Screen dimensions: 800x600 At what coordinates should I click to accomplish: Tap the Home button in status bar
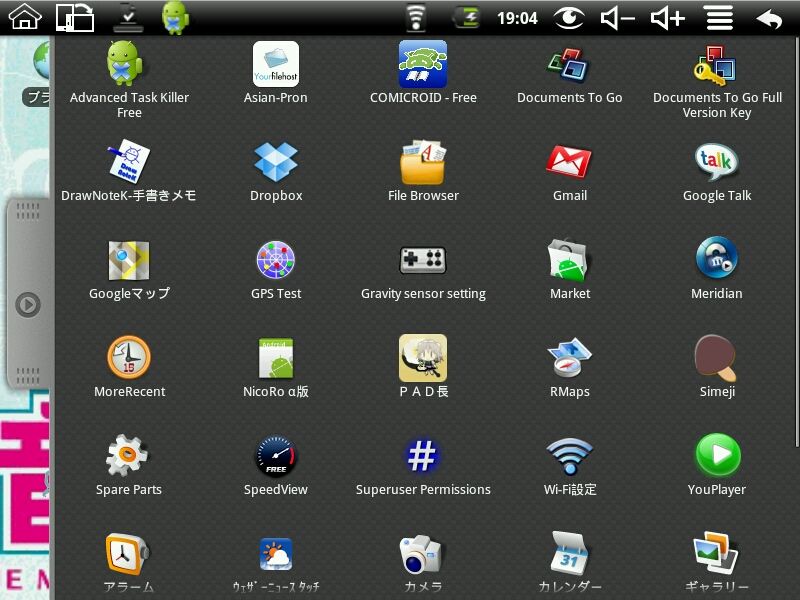pos(25,17)
